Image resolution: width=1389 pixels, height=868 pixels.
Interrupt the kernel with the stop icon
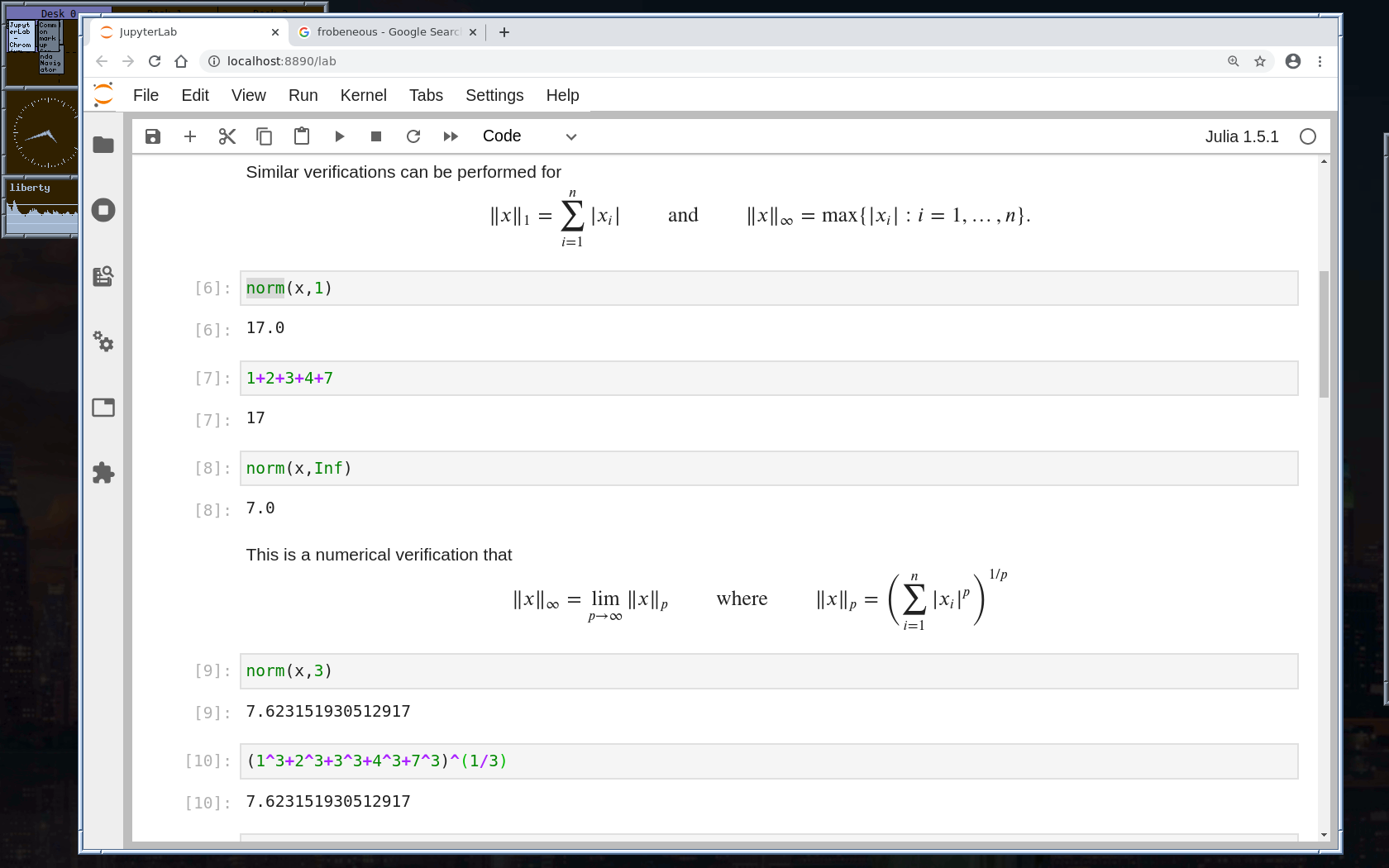pos(376,136)
